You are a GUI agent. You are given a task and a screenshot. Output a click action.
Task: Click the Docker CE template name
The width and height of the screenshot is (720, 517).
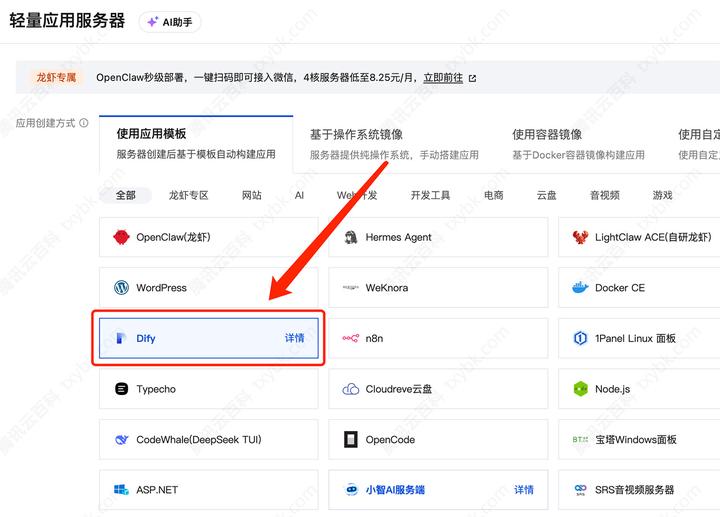coord(620,287)
